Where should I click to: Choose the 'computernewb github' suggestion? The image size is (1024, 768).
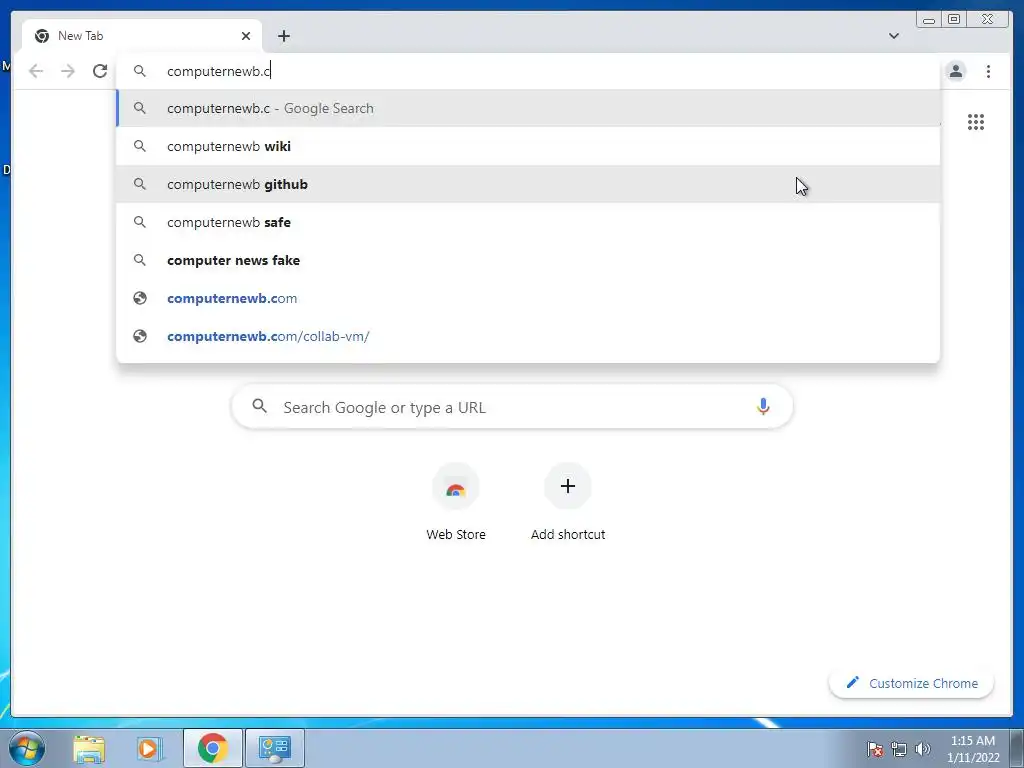point(528,184)
